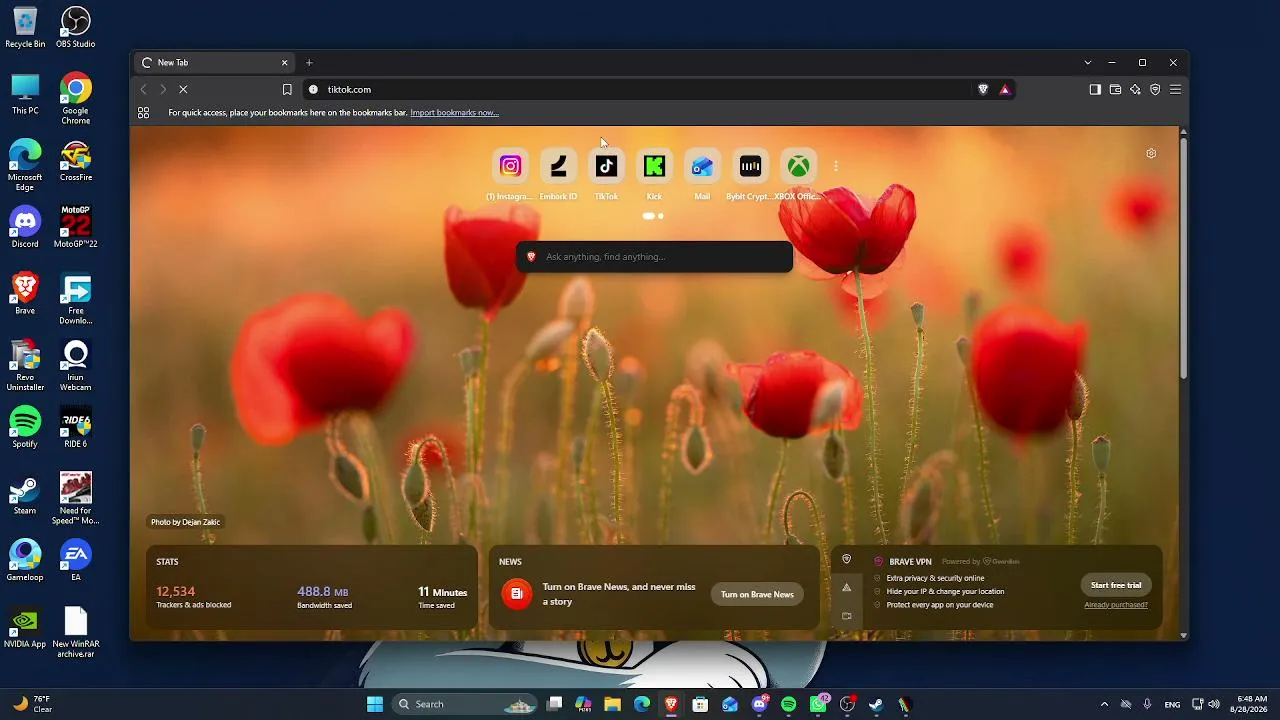Click the taskbar Search box
This screenshot has height=720, width=1280.
tap(466, 704)
